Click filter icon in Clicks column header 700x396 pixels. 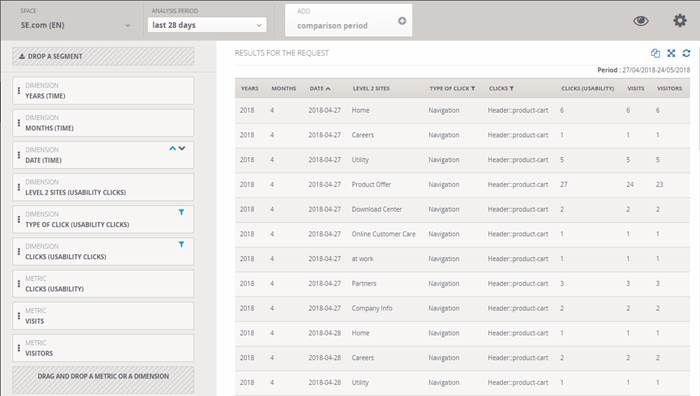512,88
